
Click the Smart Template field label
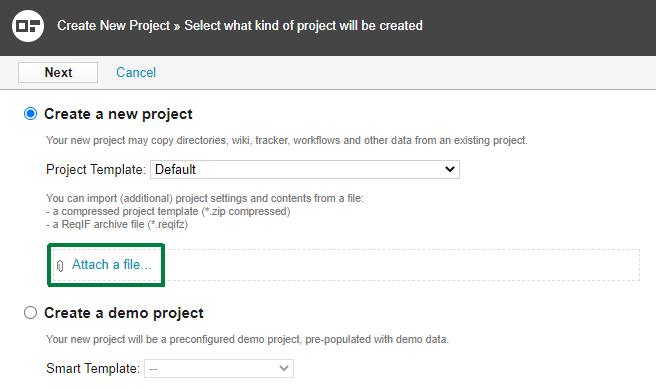pyautogui.click(x=93, y=369)
